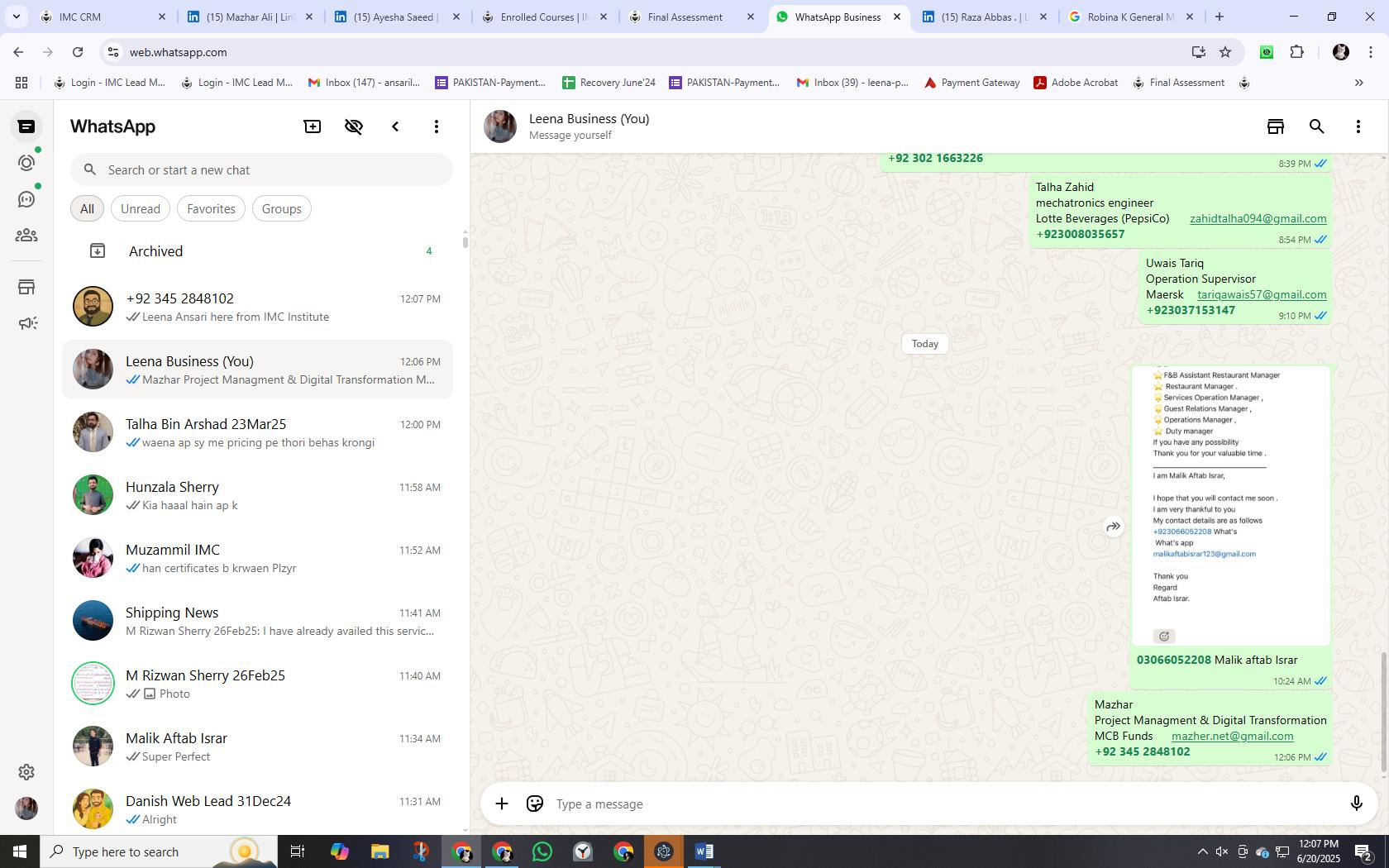Open the Malik Aftab Israr chat

pyautogui.click(x=258, y=746)
